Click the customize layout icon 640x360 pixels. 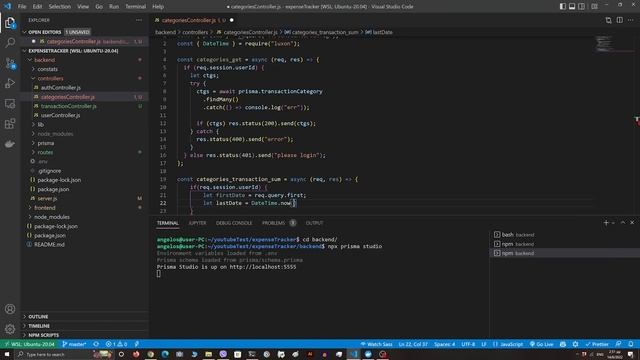[x=594, y=7]
